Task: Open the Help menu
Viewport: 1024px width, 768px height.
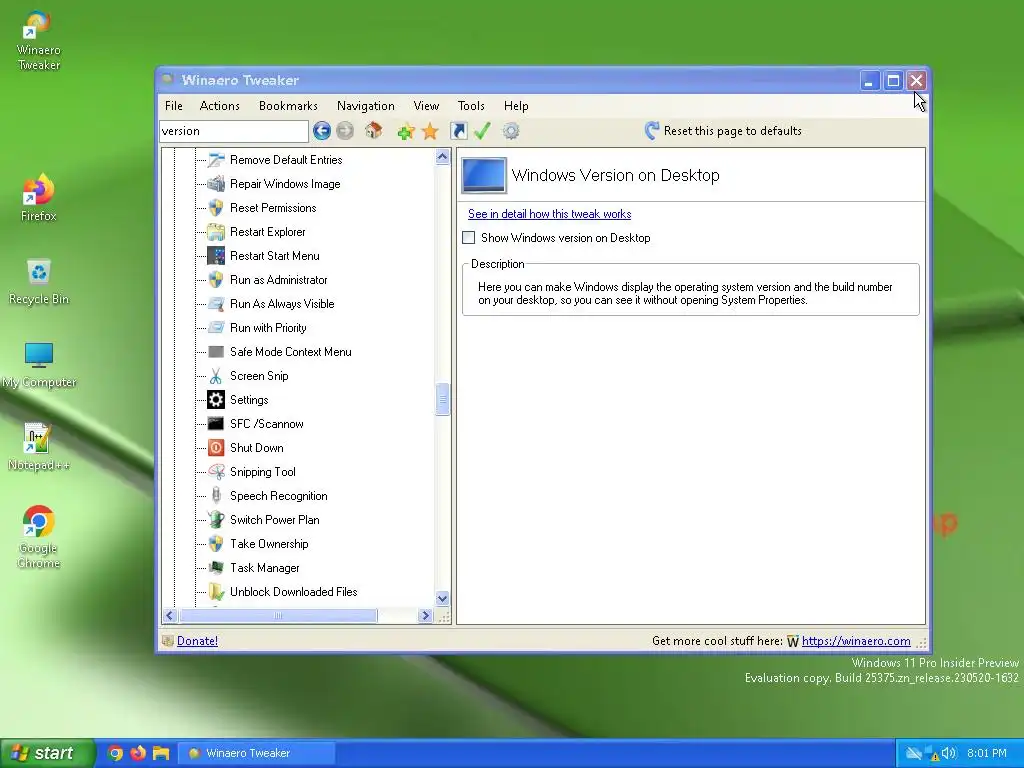Action: pyautogui.click(x=516, y=106)
